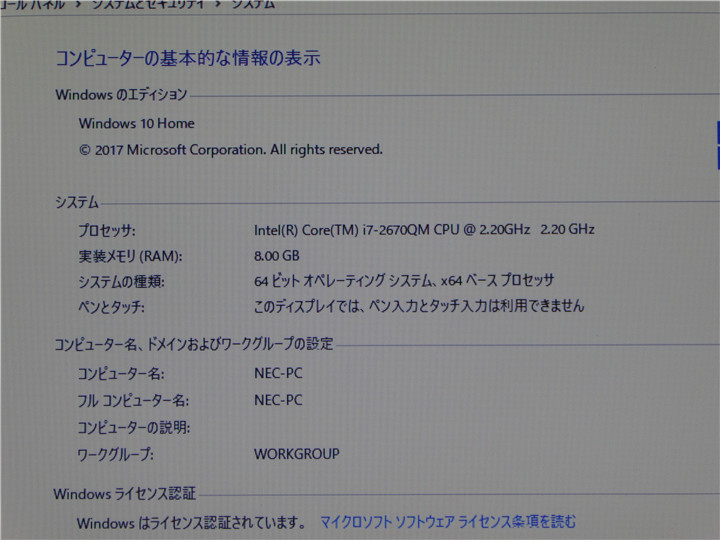Click the コンピューター名、ドメインおよびワークグループの設定 header
The width and height of the screenshot is (720, 540).
(x=194, y=344)
